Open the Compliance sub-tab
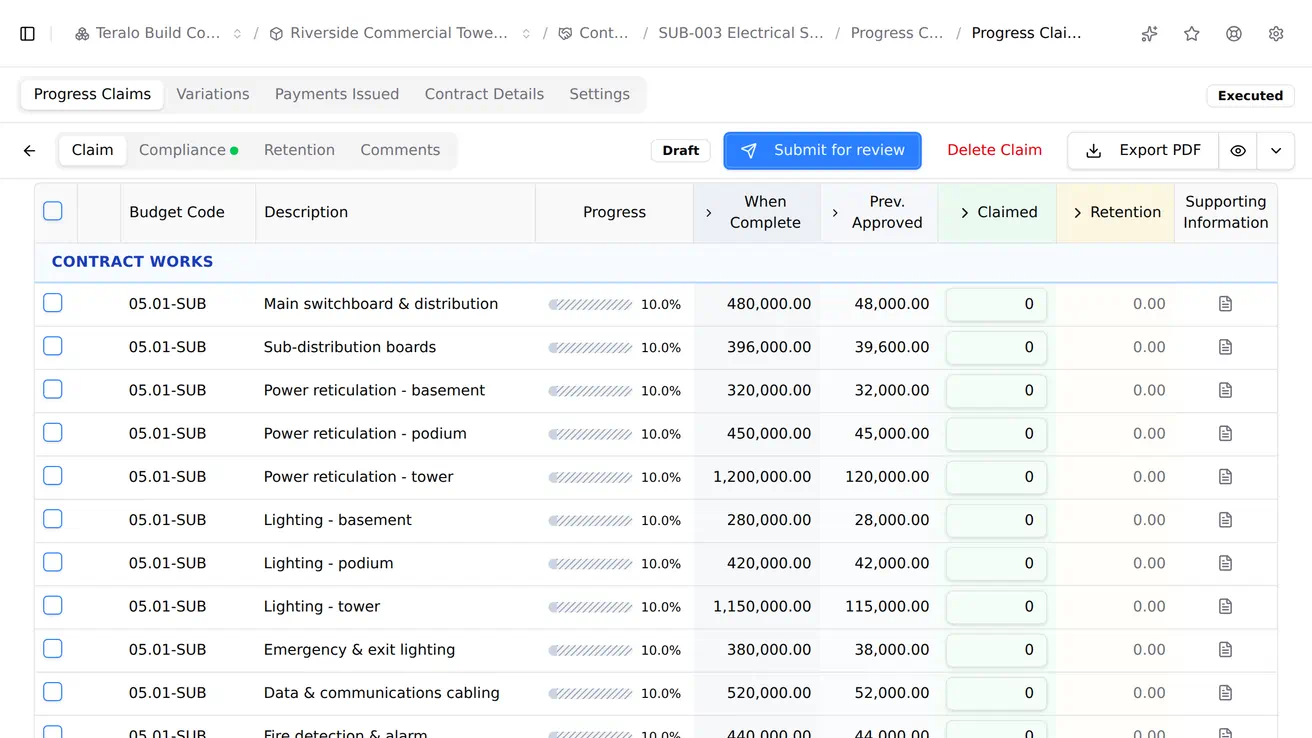The height and width of the screenshot is (738, 1312). (188, 151)
